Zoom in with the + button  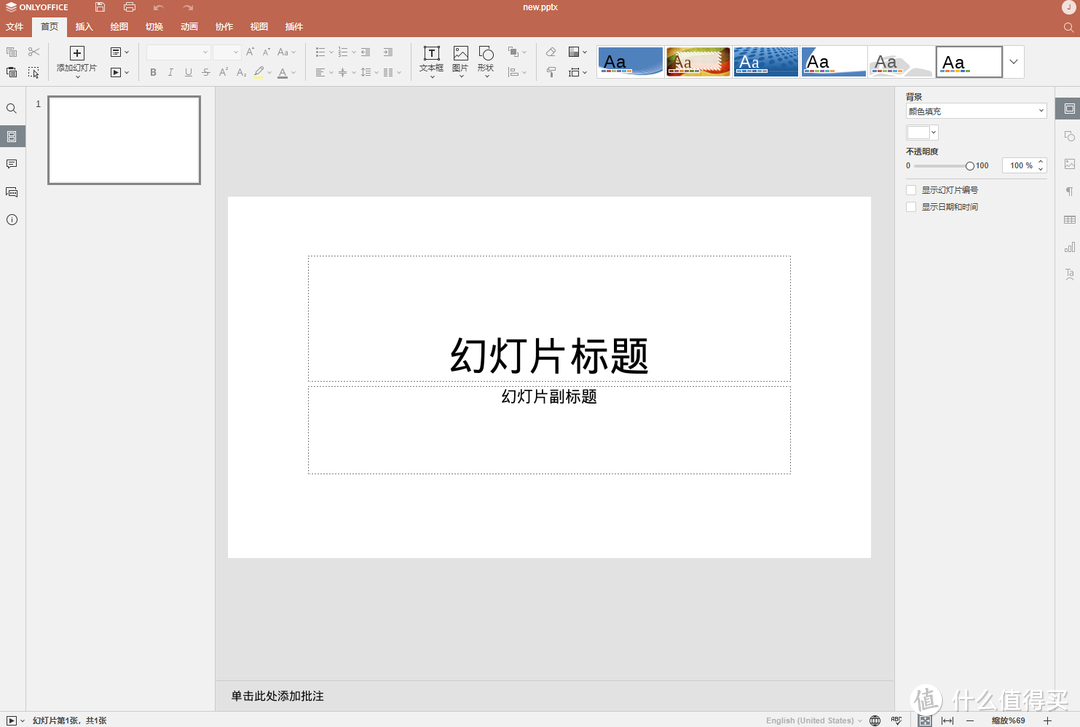click(1047, 719)
